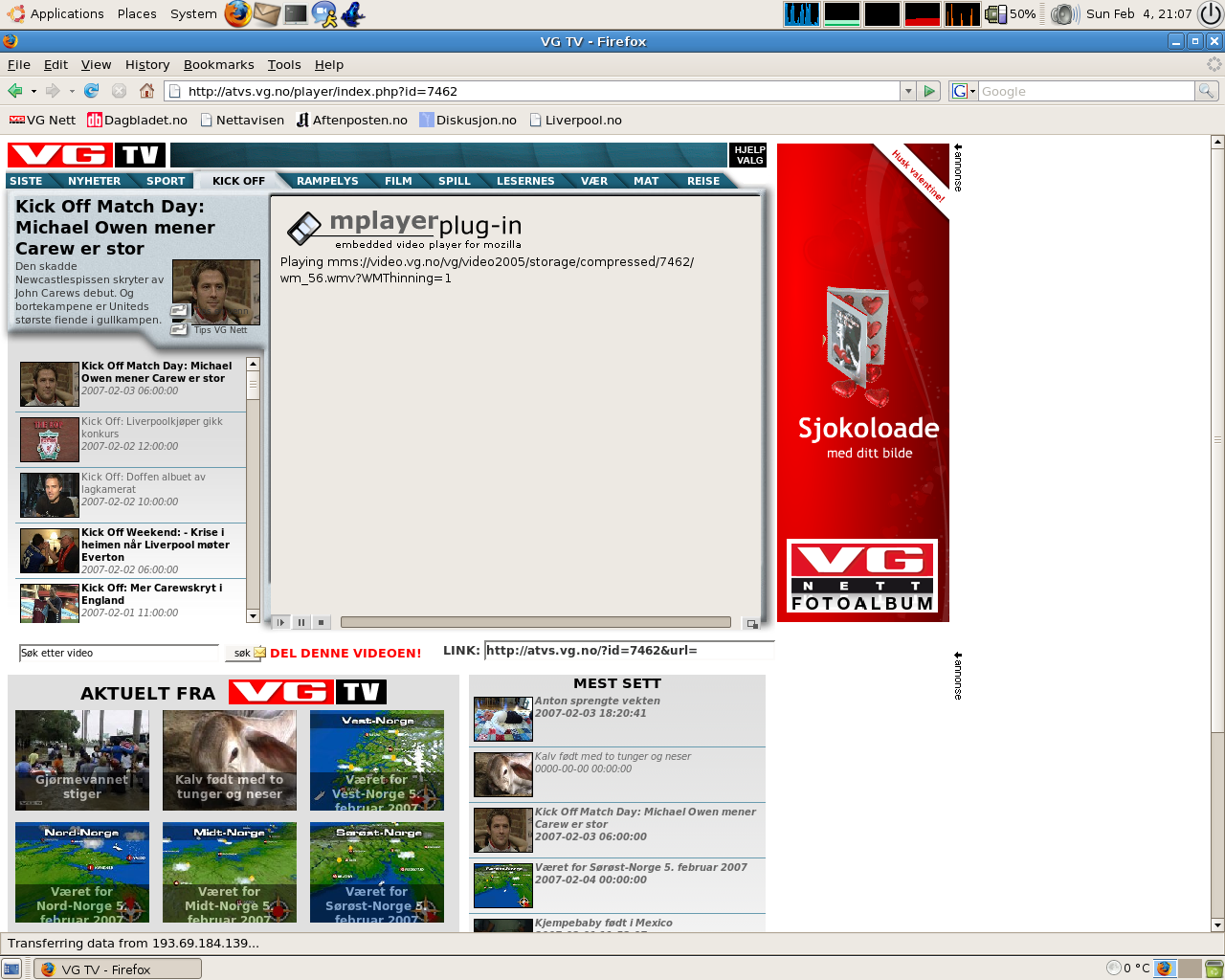Open the View menu

click(x=96, y=64)
